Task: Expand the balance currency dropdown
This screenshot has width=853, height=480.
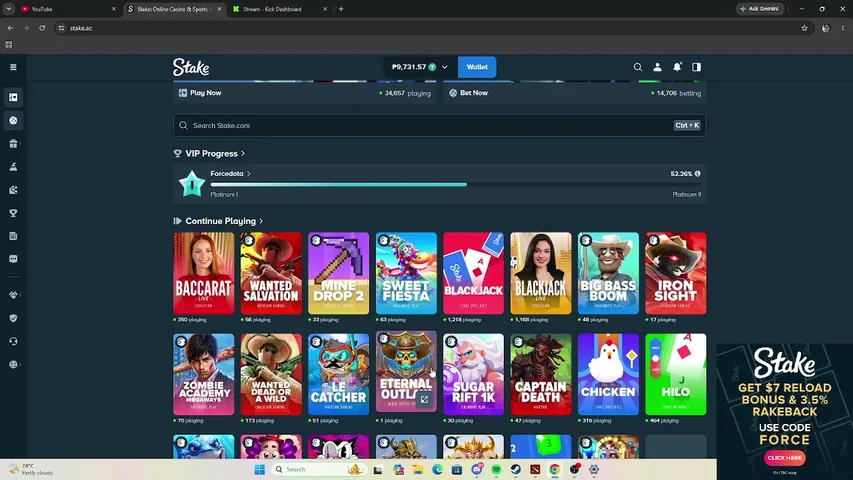Action: tap(444, 67)
